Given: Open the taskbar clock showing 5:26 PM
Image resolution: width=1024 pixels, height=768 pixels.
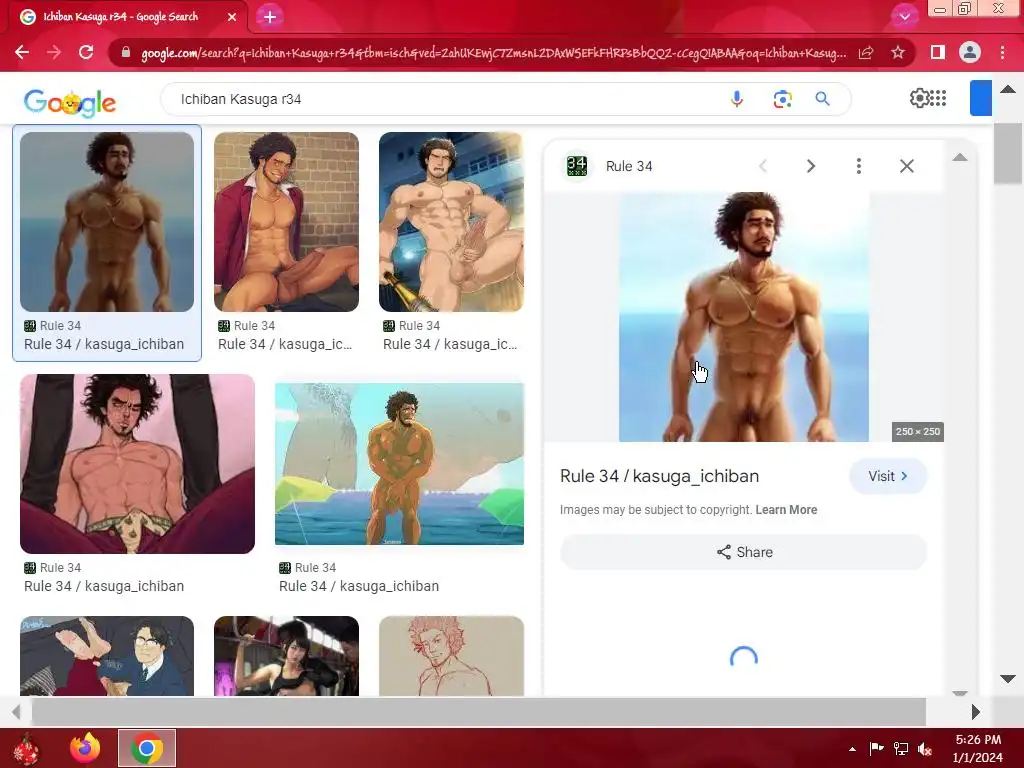Looking at the screenshot, I should coord(978,748).
